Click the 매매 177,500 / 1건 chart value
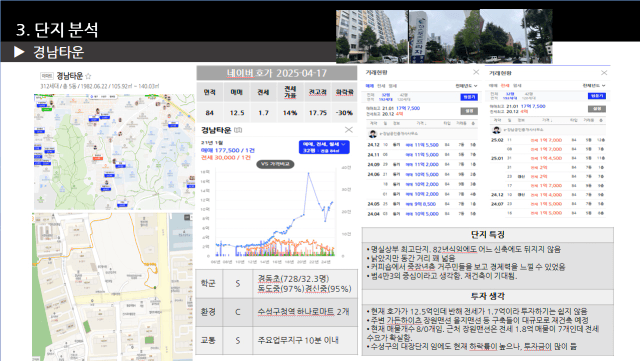640x361 pixels. pyautogui.click(x=228, y=150)
